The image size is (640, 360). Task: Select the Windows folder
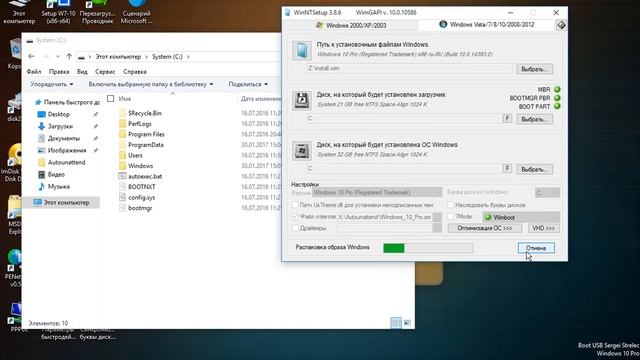pos(140,166)
